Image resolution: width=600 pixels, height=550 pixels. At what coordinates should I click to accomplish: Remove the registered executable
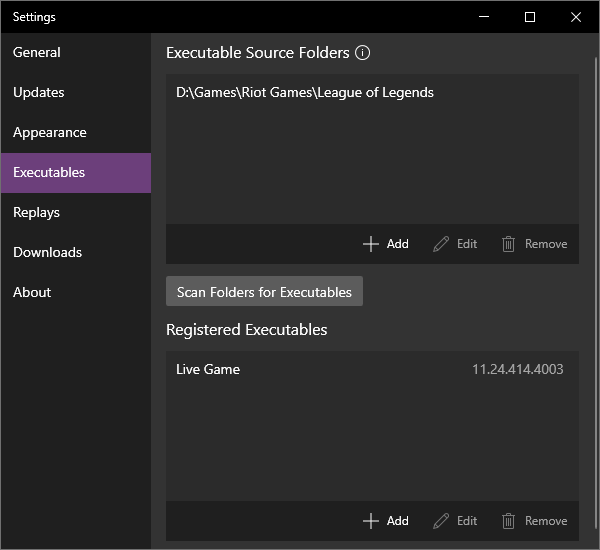(535, 521)
